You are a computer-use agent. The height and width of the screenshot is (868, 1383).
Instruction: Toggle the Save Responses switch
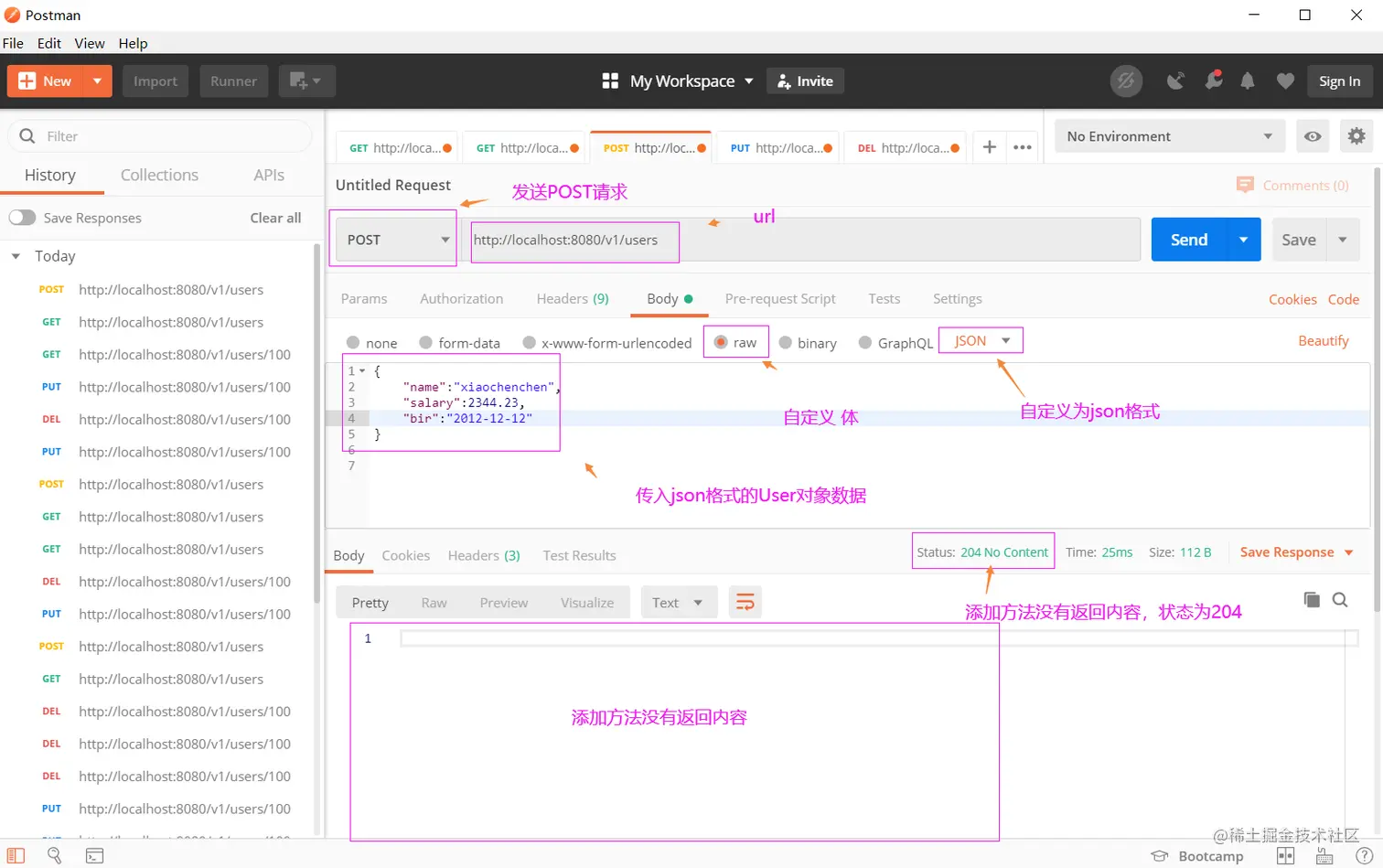[x=22, y=218]
